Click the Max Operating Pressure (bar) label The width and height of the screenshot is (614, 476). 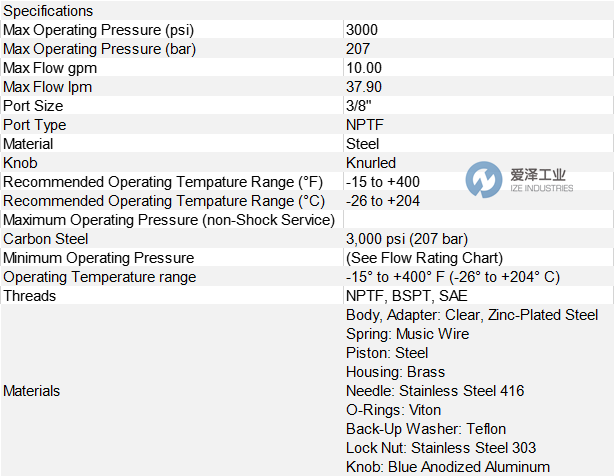[100, 49]
